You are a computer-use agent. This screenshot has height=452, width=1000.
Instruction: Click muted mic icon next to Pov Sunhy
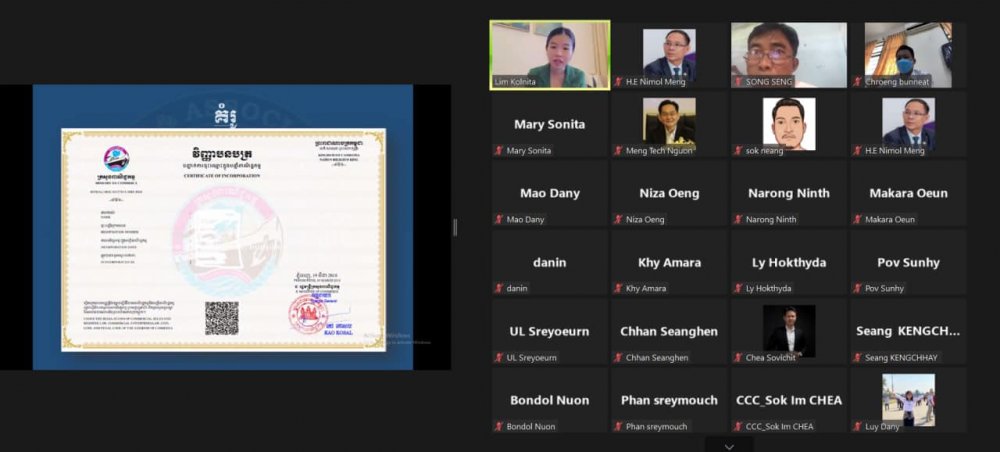click(857, 289)
